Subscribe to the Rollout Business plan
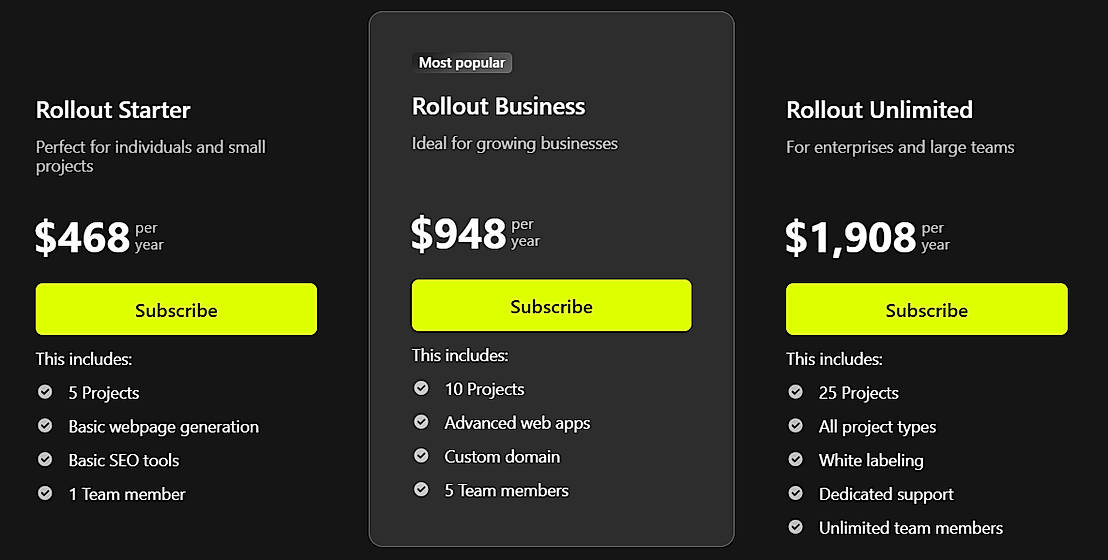This screenshot has width=1108, height=560. pyautogui.click(x=551, y=306)
